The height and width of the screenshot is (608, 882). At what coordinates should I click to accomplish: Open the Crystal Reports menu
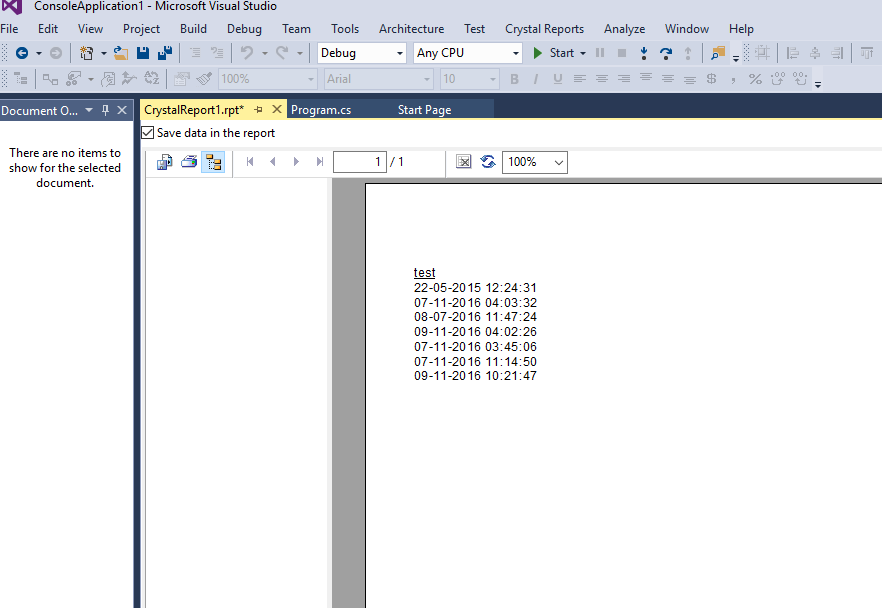pos(544,29)
